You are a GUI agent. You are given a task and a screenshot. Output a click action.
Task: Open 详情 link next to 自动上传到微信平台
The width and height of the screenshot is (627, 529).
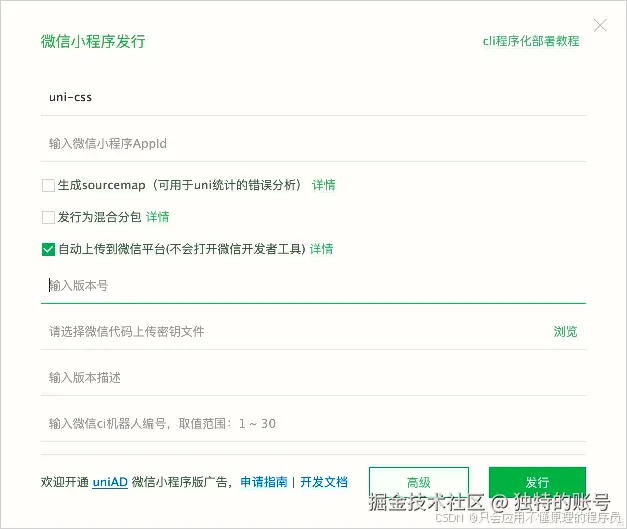point(321,249)
